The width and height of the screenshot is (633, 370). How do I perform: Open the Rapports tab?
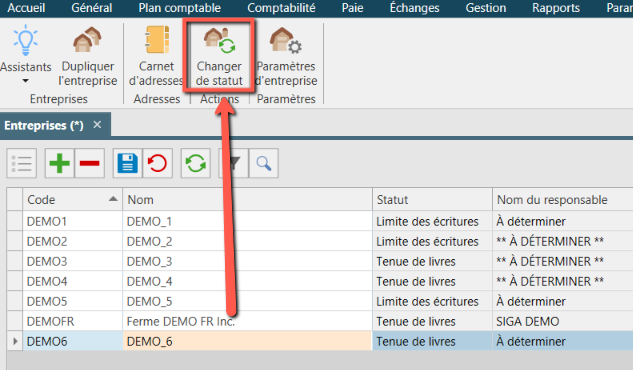coord(556,8)
